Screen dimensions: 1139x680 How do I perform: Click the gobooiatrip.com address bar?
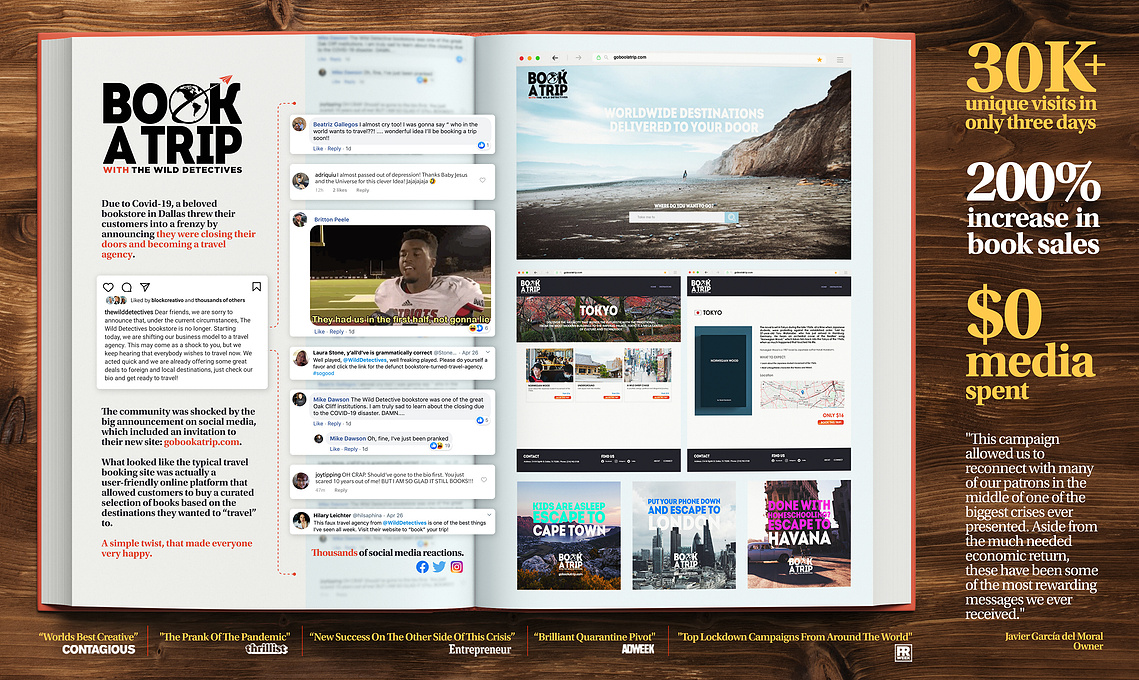[x=708, y=57]
